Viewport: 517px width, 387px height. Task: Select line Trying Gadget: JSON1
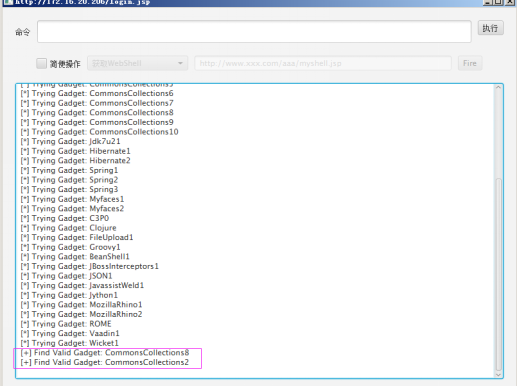coord(66,276)
